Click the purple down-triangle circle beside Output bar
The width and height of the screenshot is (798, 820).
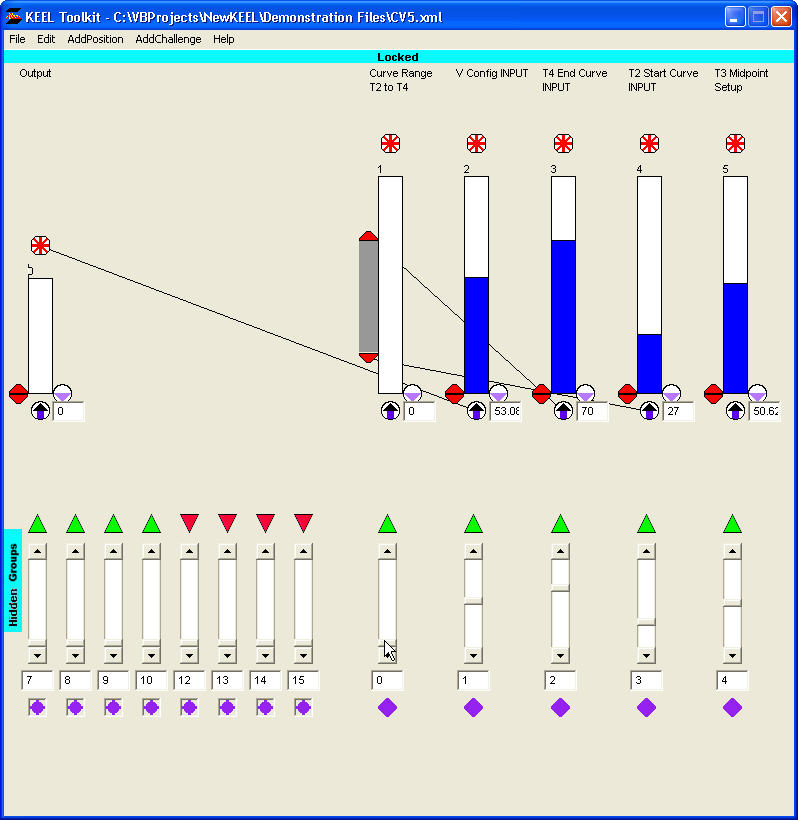tap(62, 394)
